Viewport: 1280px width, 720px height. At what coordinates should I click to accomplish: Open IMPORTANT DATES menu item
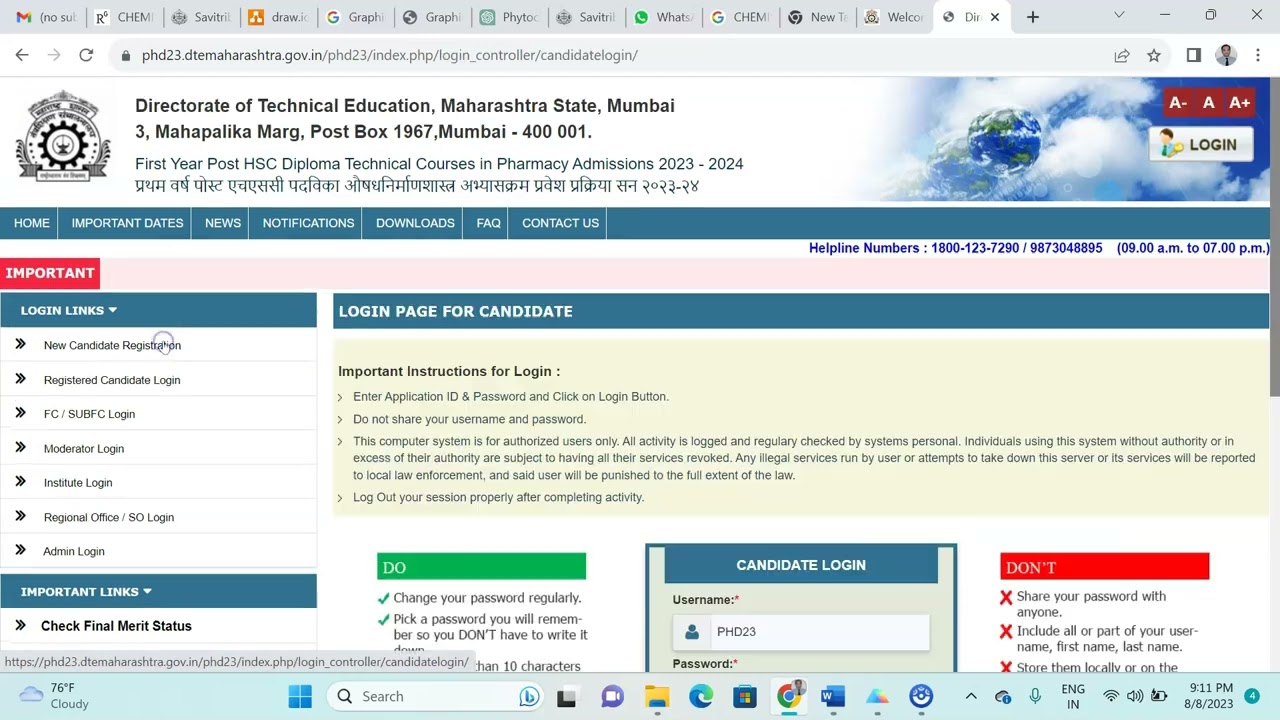tap(127, 223)
